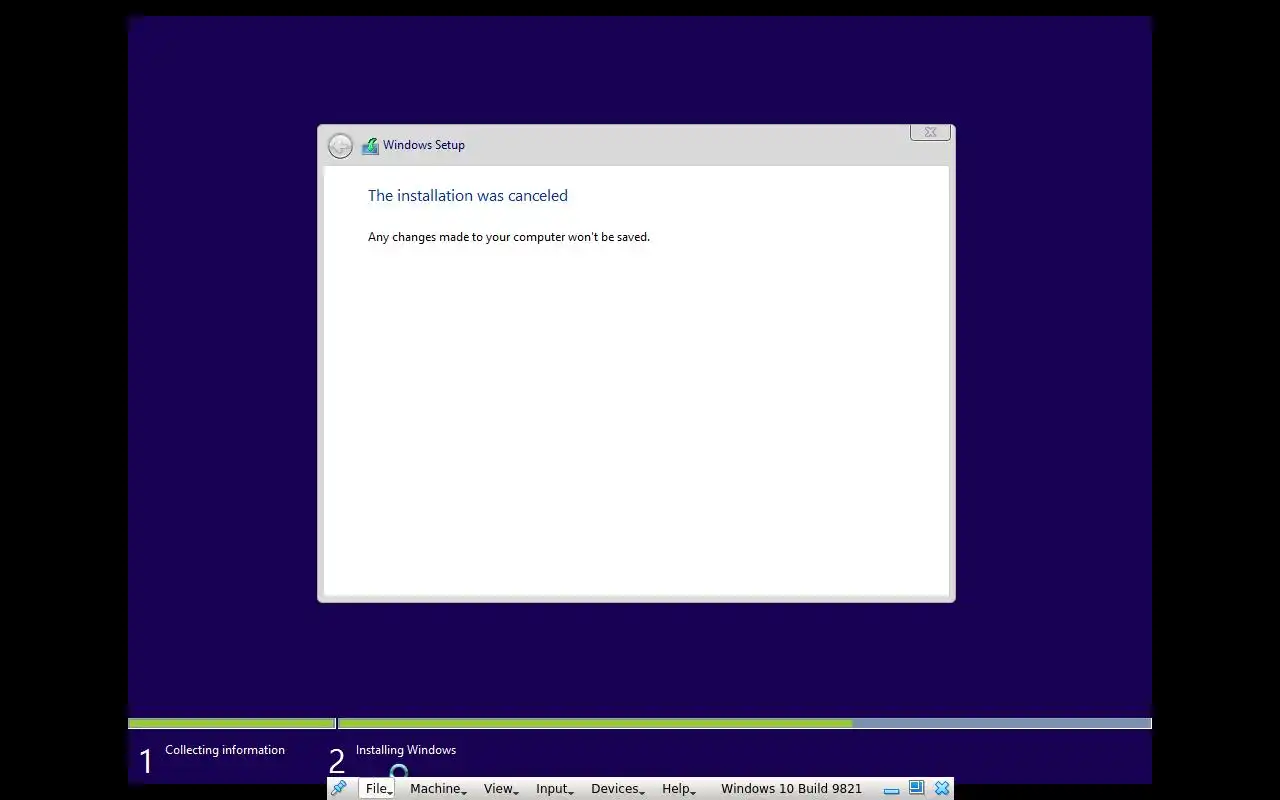
Task: Click the Collecting information progress bar
Action: pyautogui.click(x=231, y=723)
